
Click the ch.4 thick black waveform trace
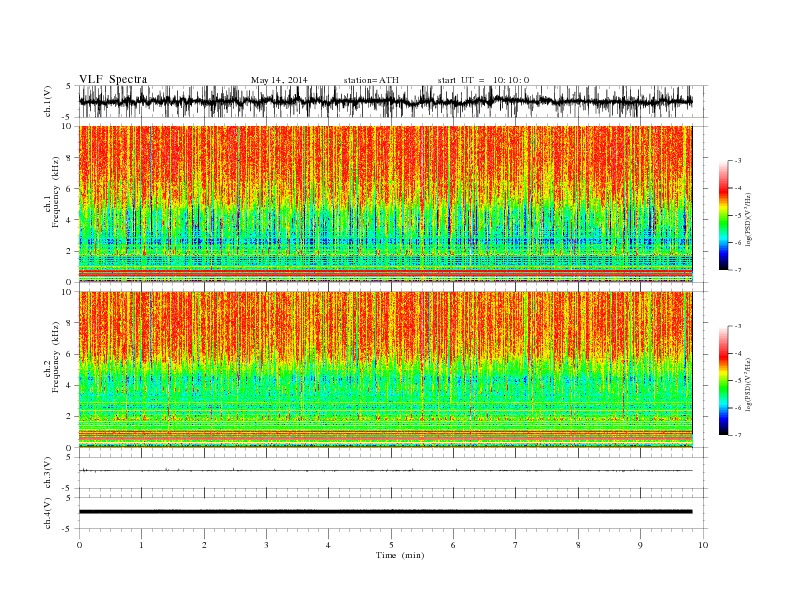(x=385, y=512)
